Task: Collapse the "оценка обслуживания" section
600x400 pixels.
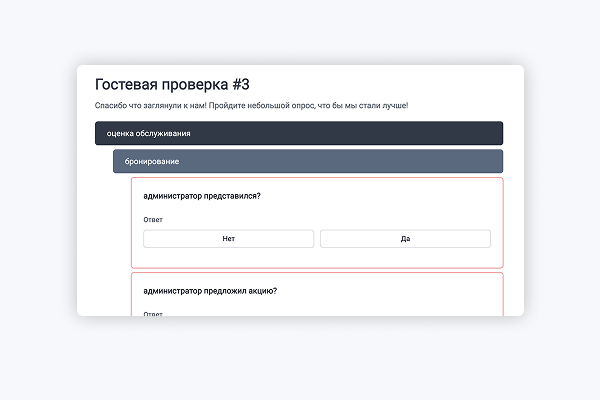Action: pyautogui.click(x=299, y=133)
